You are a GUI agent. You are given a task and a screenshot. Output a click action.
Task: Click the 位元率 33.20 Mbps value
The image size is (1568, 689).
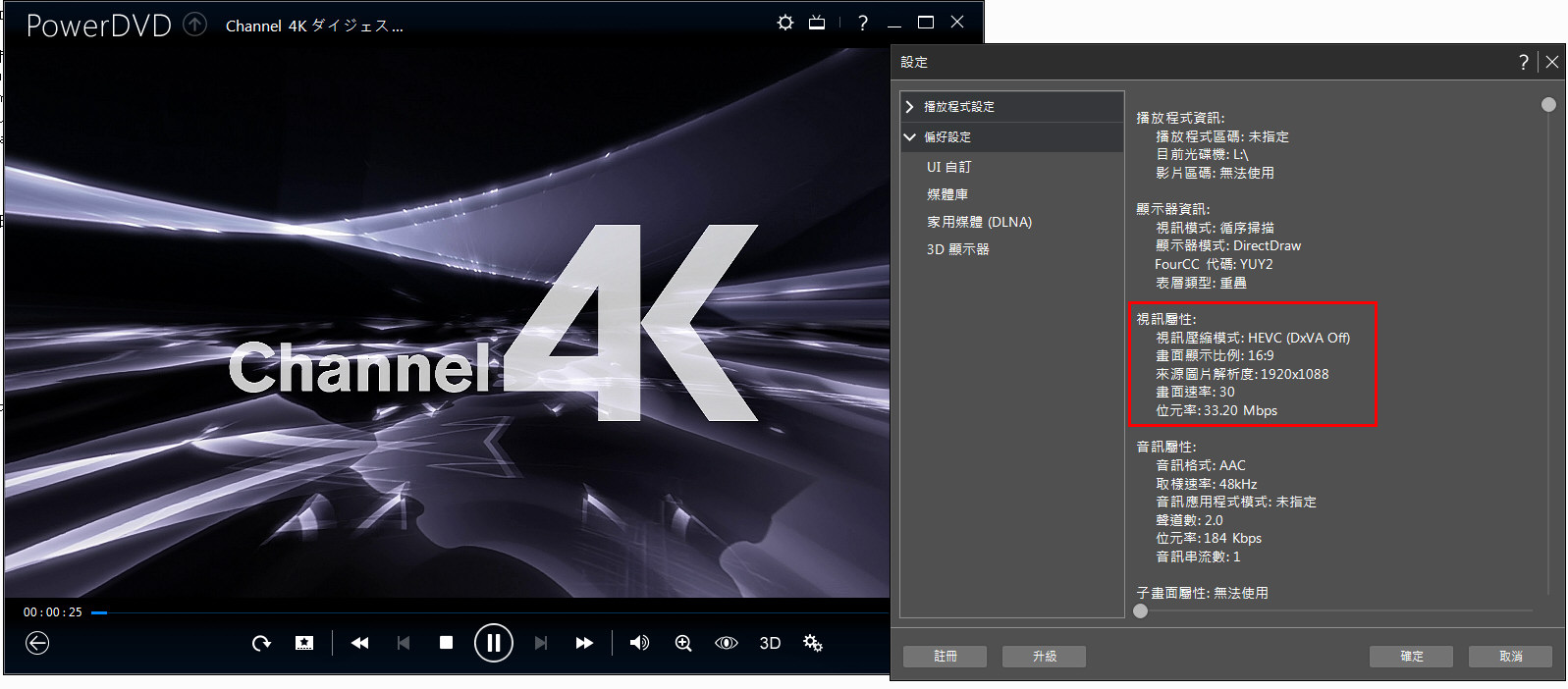1217,410
